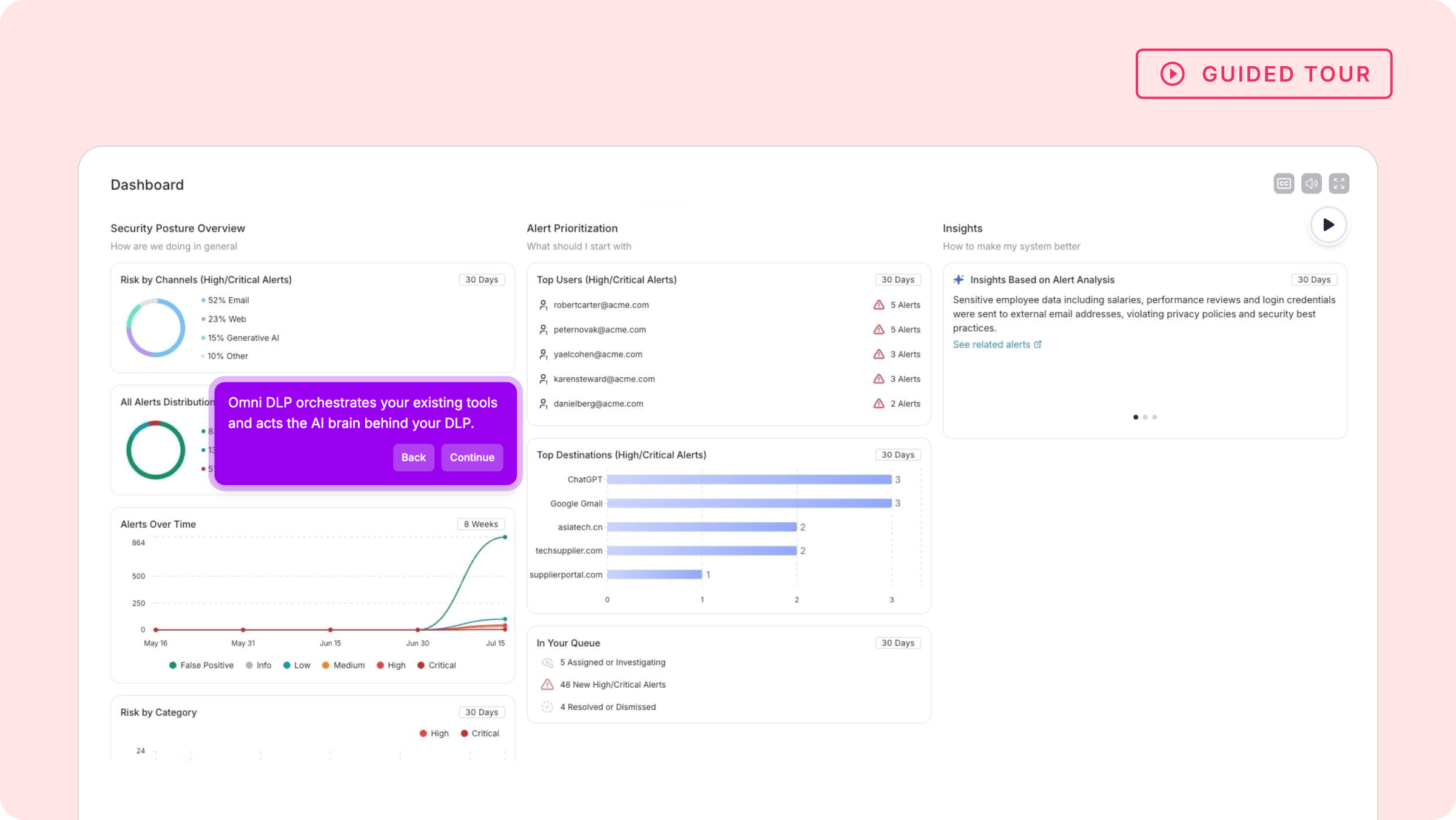Viewport: 1456px width, 820px height.
Task: Click the warning triangle next to peternovak's alerts
Action: click(878, 329)
